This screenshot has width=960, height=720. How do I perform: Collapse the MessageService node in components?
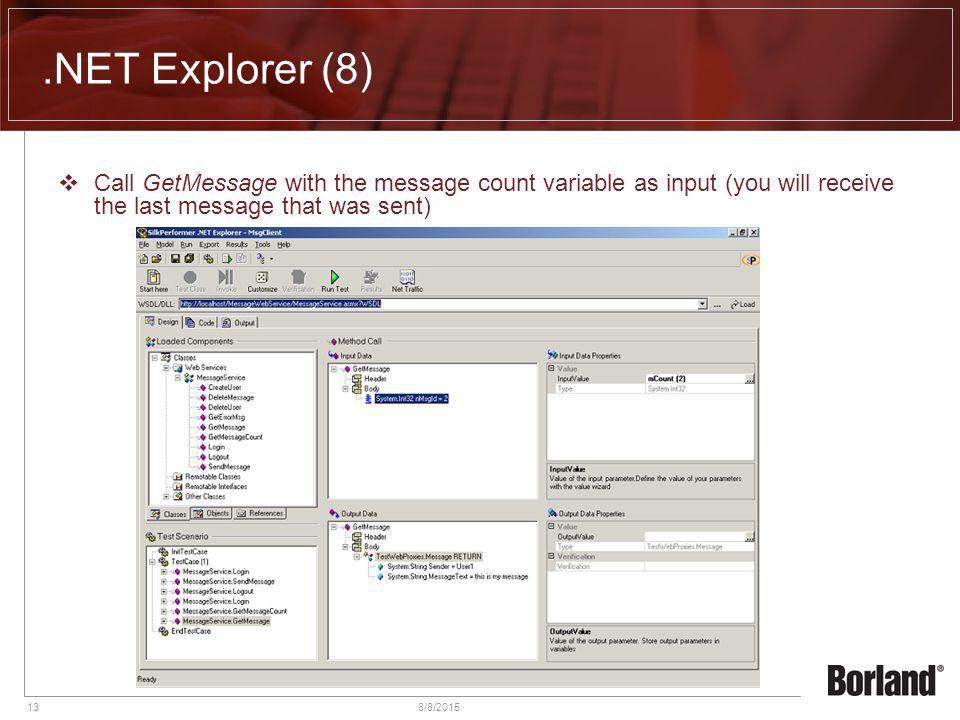[x=178, y=378]
